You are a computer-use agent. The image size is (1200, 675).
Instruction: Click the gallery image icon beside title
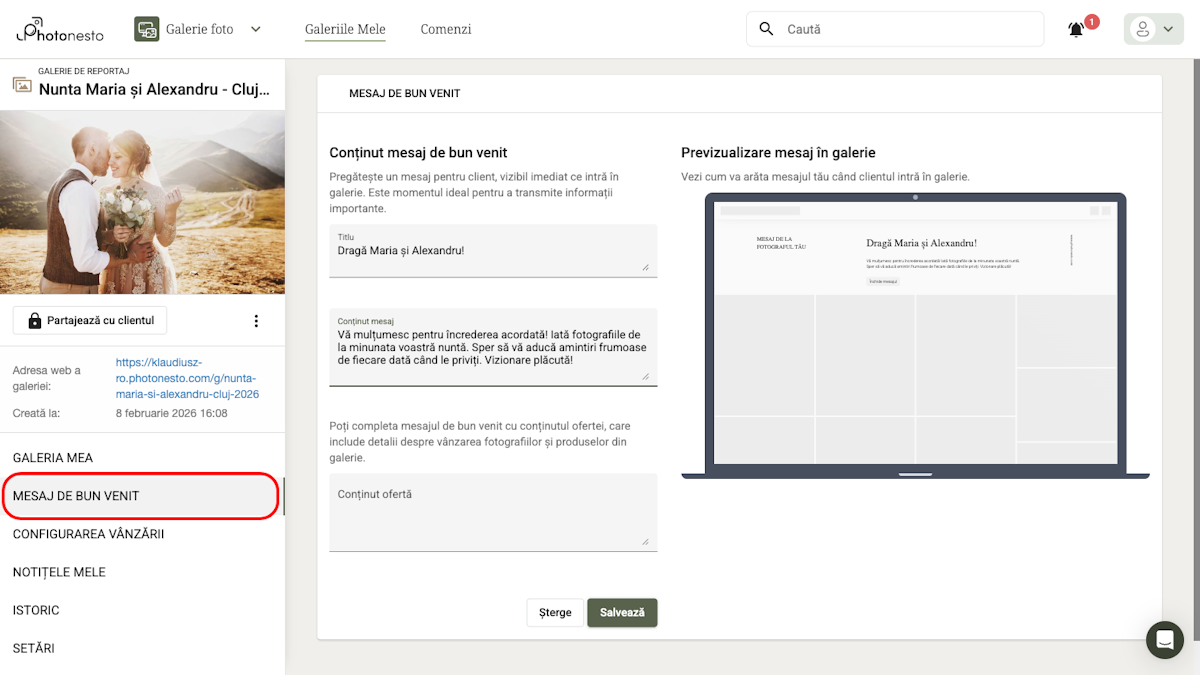[22, 84]
